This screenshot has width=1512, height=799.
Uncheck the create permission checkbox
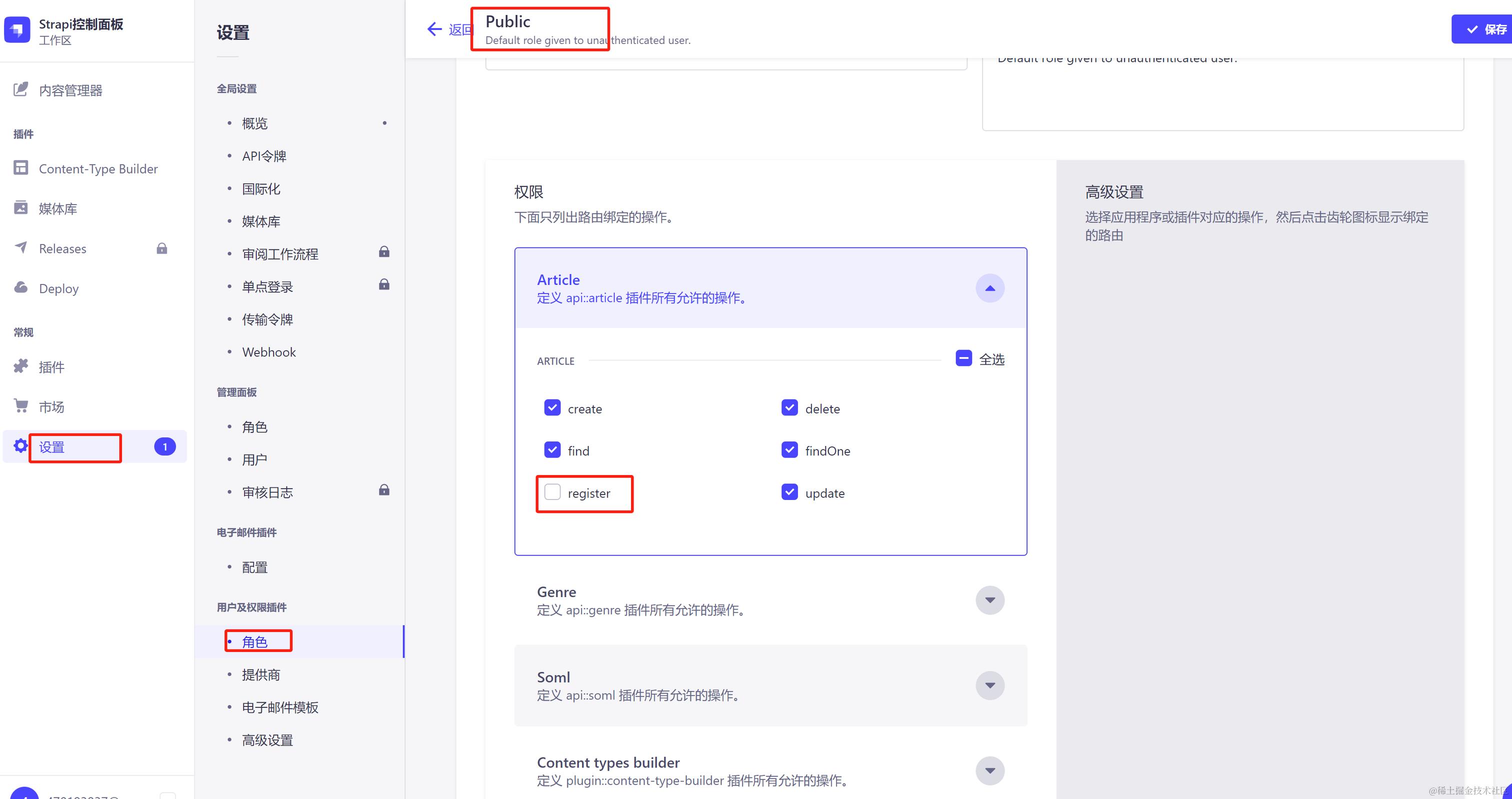[x=552, y=407]
